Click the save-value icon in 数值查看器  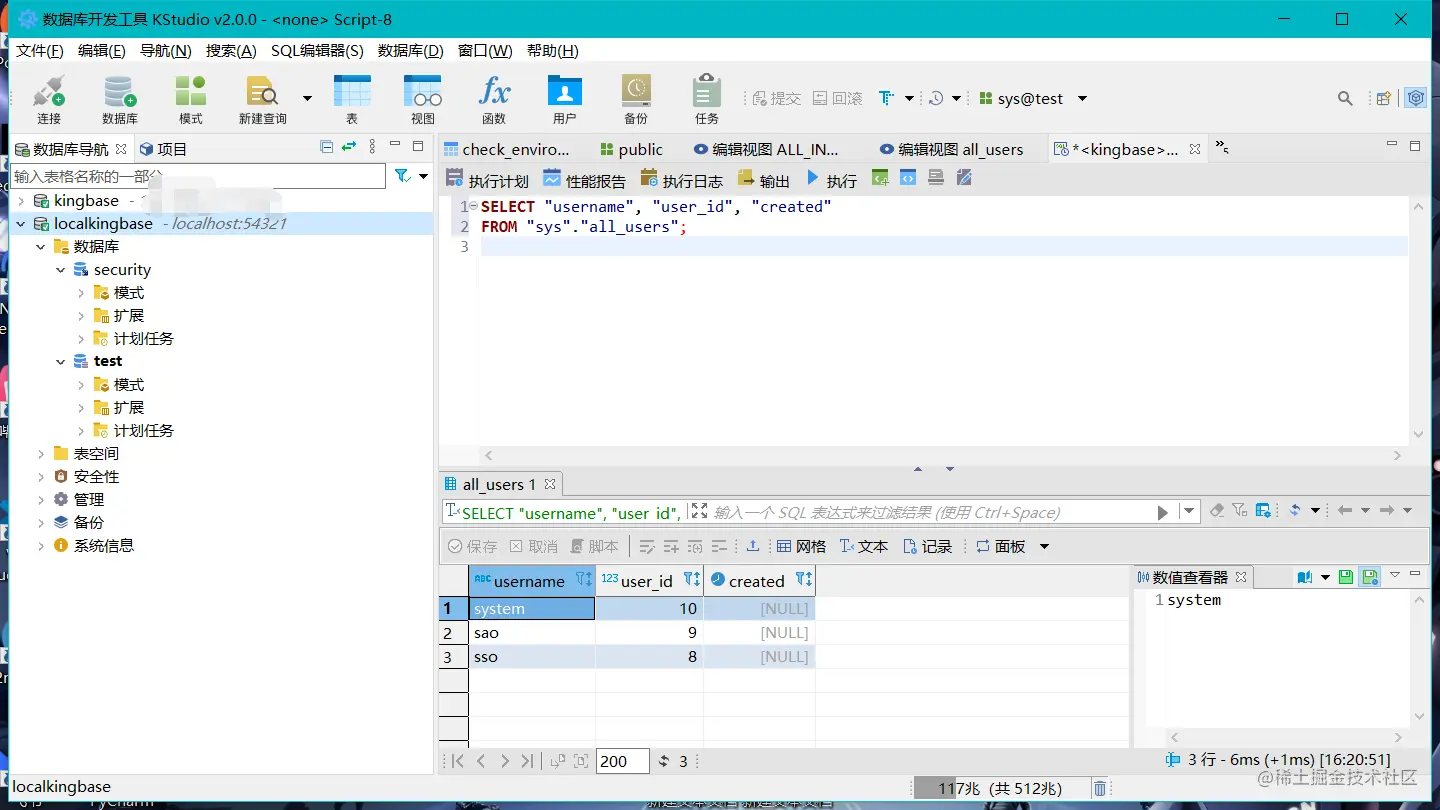point(1346,577)
